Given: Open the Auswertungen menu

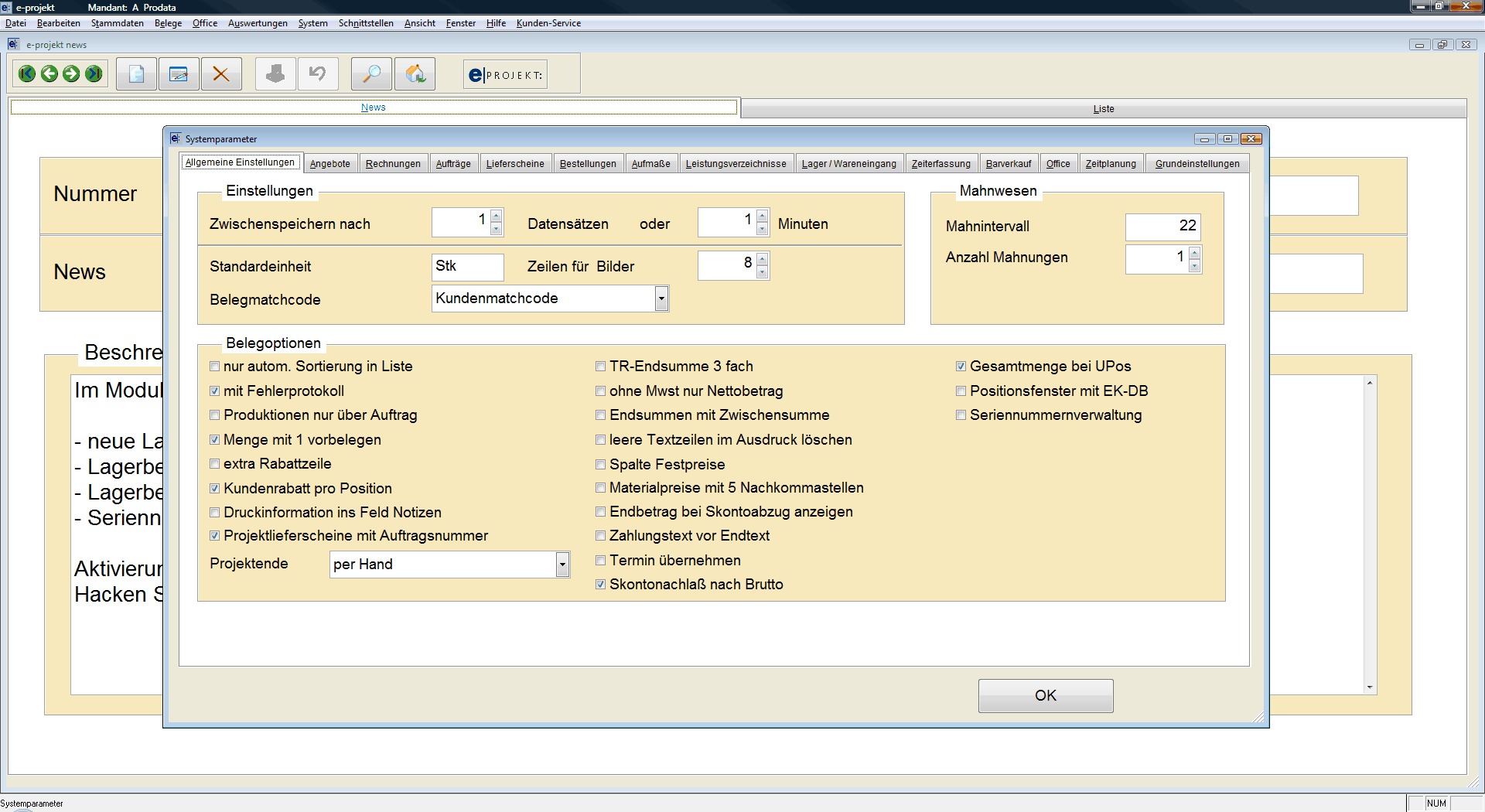Looking at the screenshot, I should 258,23.
